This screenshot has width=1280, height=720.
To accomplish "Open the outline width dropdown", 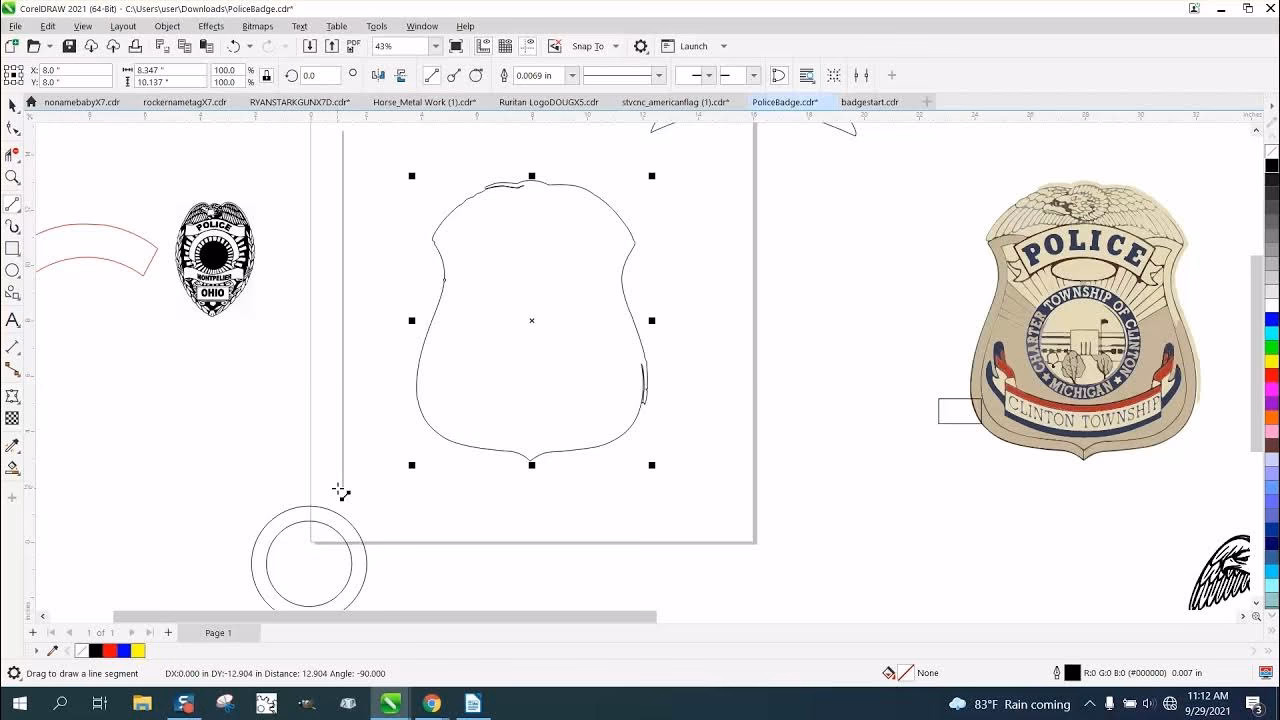I will click(x=573, y=75).
